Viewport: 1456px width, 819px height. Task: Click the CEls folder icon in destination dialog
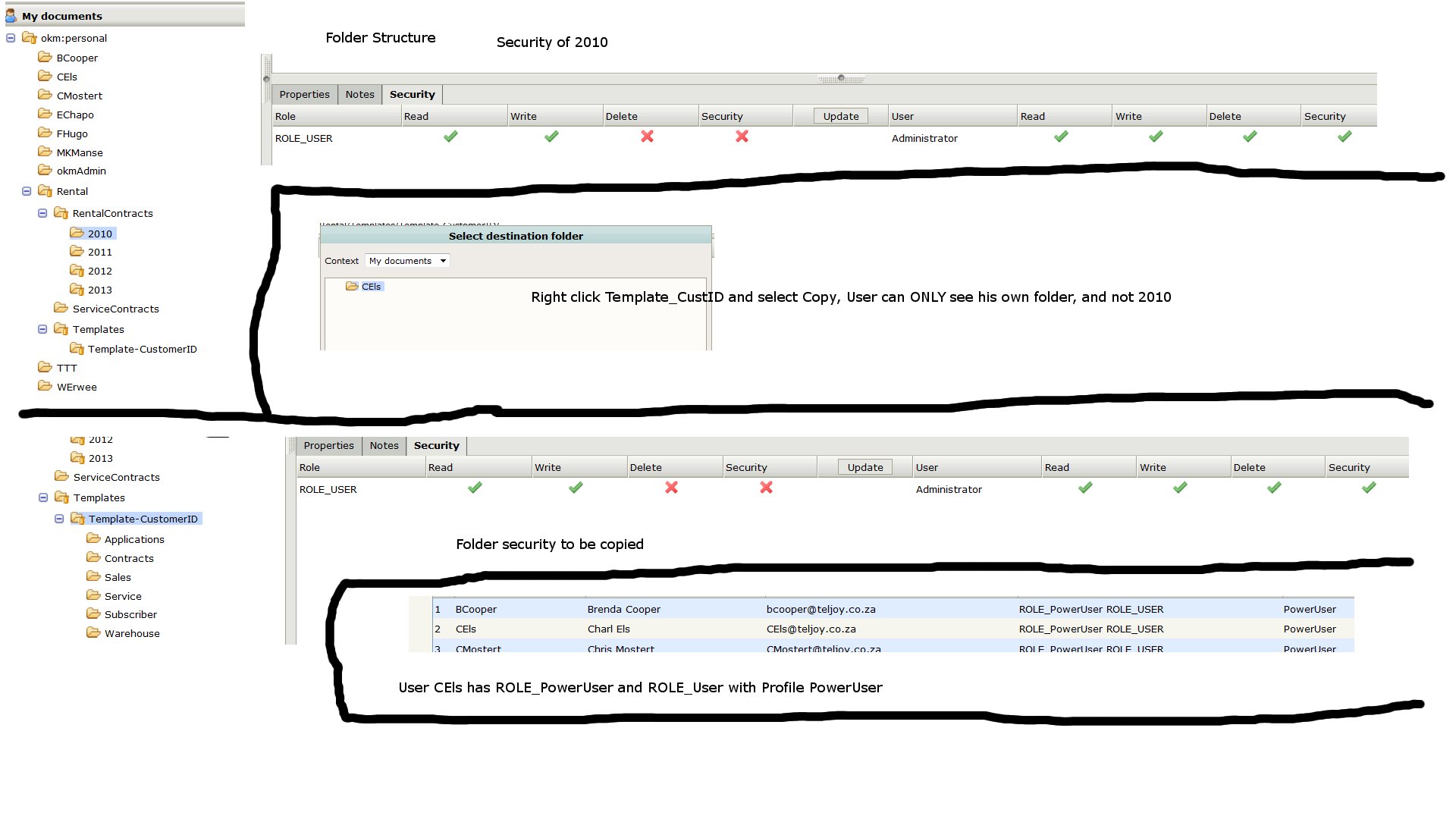352,286
